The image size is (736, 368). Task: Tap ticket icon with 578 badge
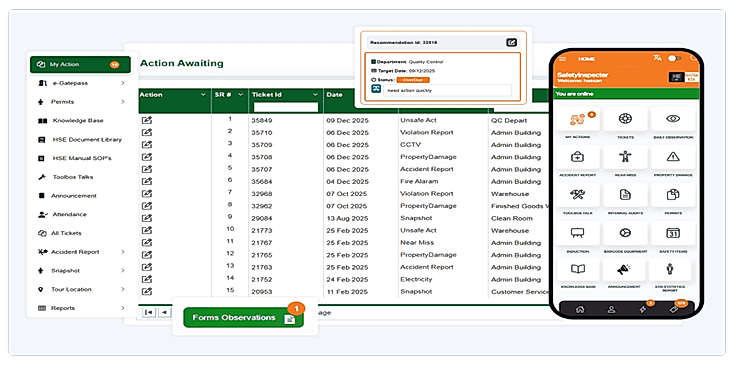click(x=674, y=309)
